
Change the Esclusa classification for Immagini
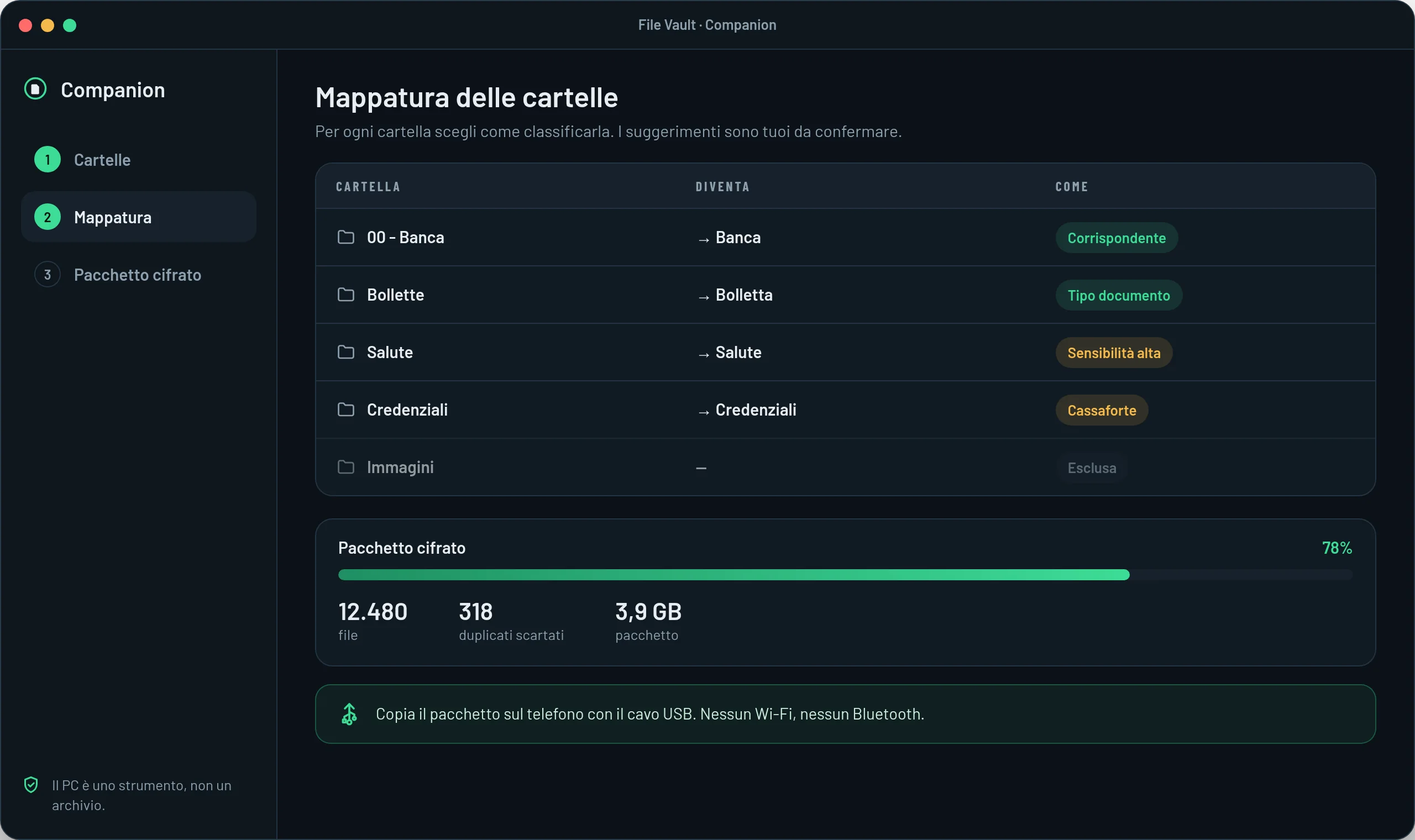(x=1092, y=468)
